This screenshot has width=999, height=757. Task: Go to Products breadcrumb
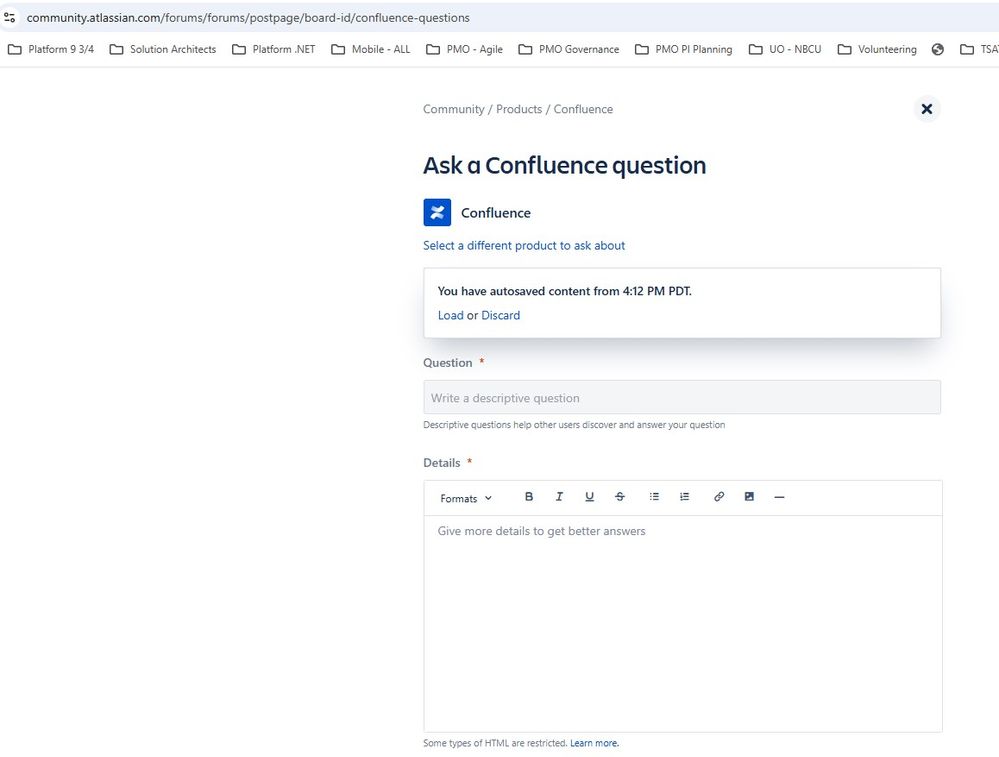[x=519, y=109]
